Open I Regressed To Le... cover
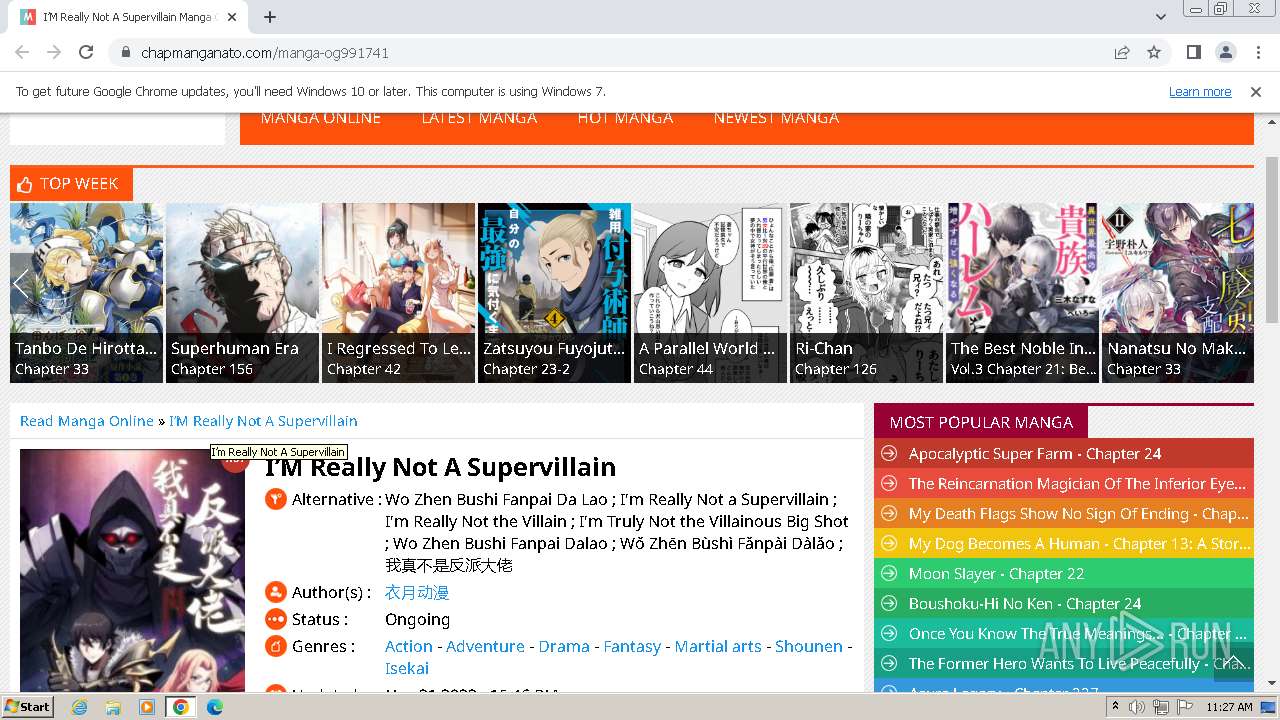The height and width of the screenshot is (720, 1280). (x=399, y=292)
